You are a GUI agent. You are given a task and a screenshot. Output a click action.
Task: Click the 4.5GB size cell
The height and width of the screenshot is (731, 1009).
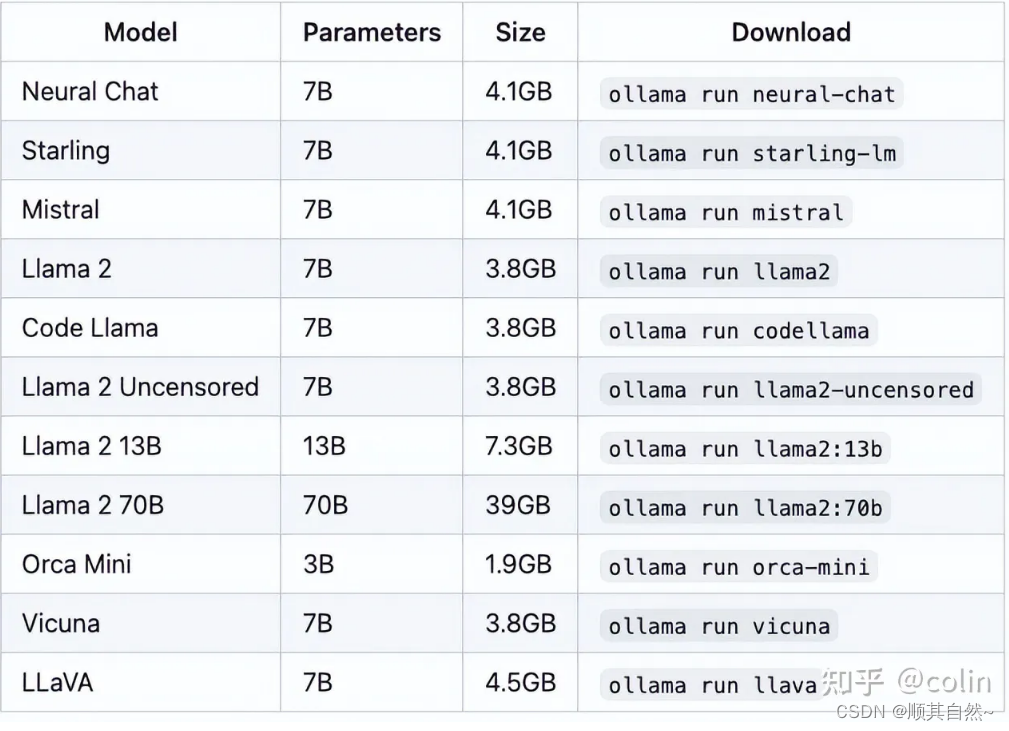(x=521, y=683)
